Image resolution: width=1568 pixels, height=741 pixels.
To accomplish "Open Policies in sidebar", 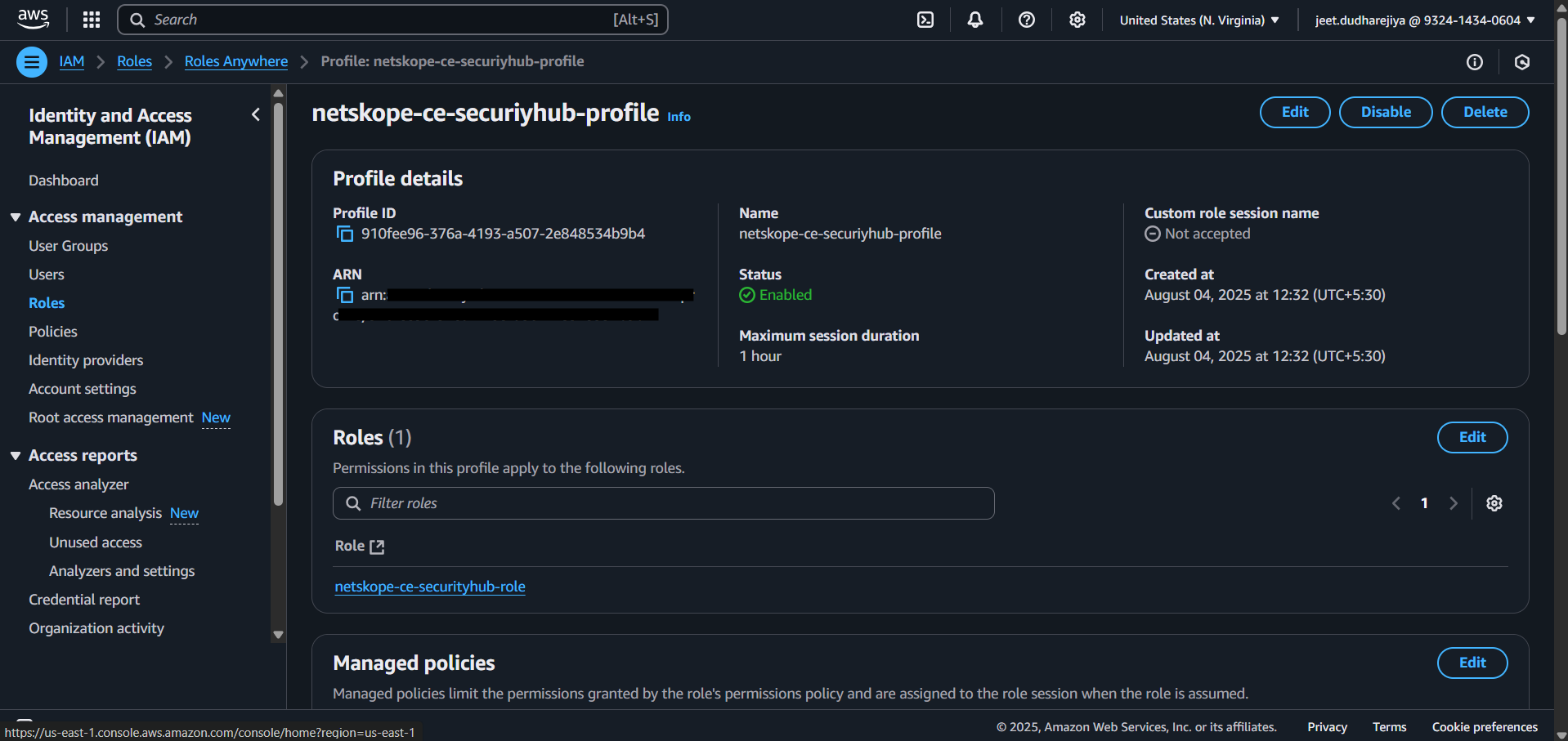I will click(53, 332).
